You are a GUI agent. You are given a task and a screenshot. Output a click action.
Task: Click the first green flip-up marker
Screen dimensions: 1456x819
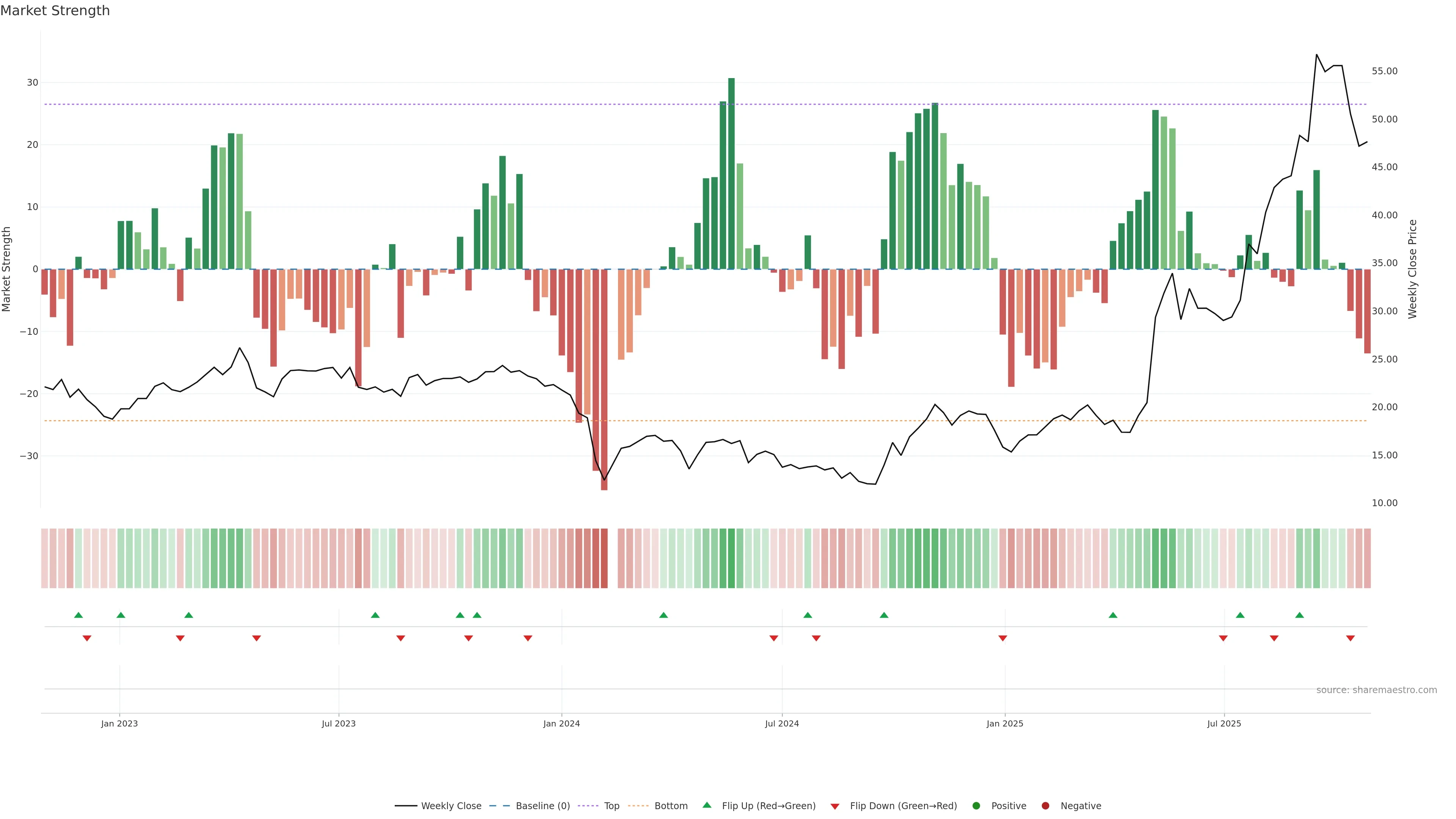(78, 615)
